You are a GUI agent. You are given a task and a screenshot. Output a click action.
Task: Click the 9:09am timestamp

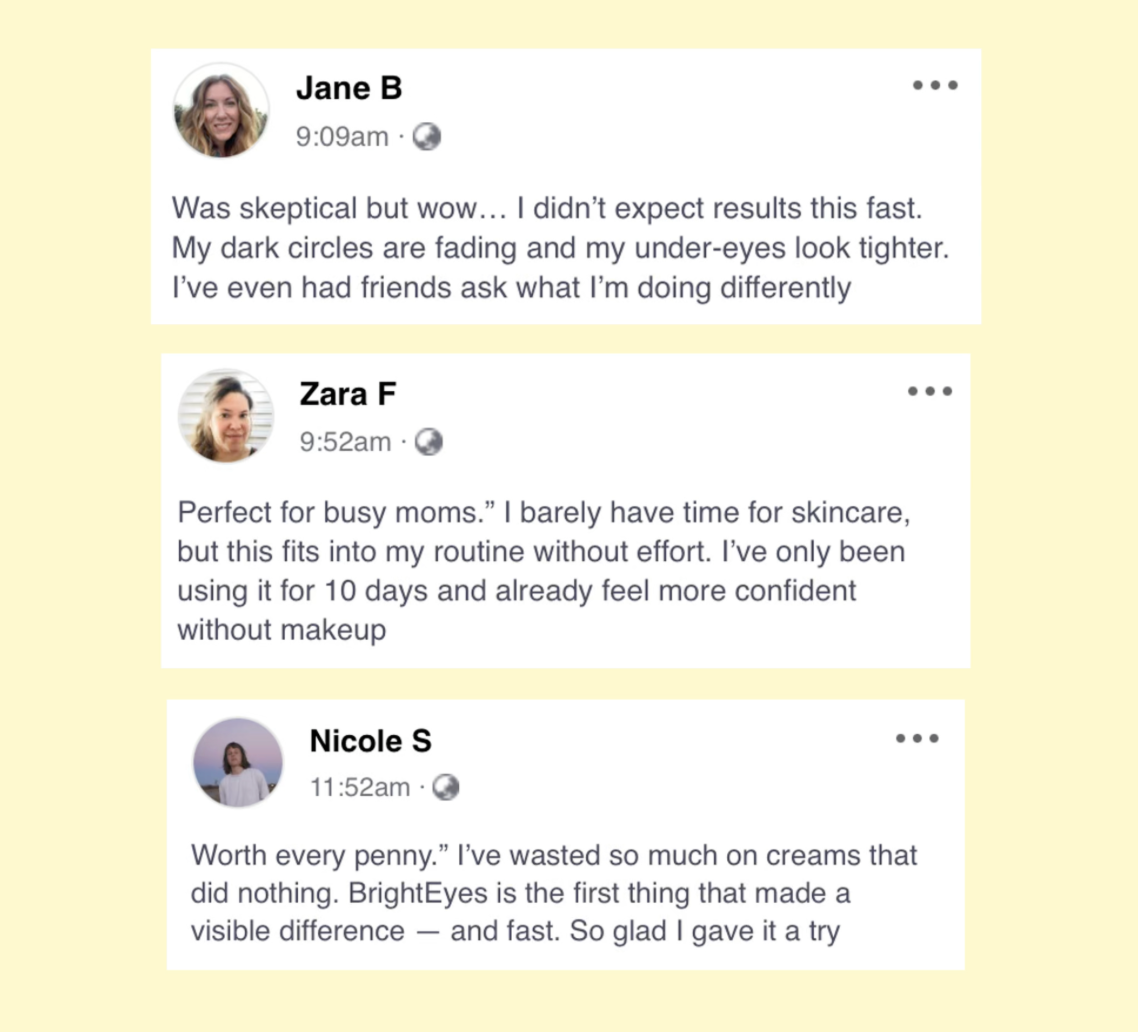click(x=342, y=137)
